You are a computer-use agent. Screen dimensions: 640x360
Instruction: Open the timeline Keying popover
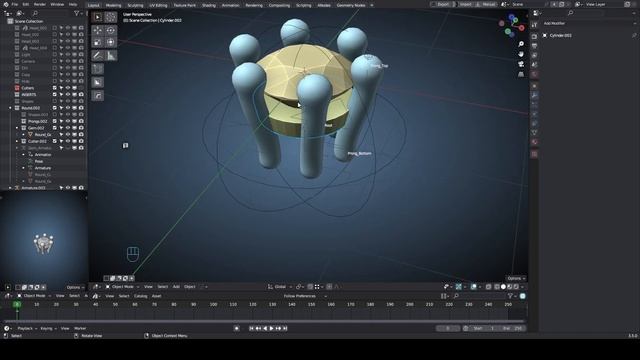[48, 328]
